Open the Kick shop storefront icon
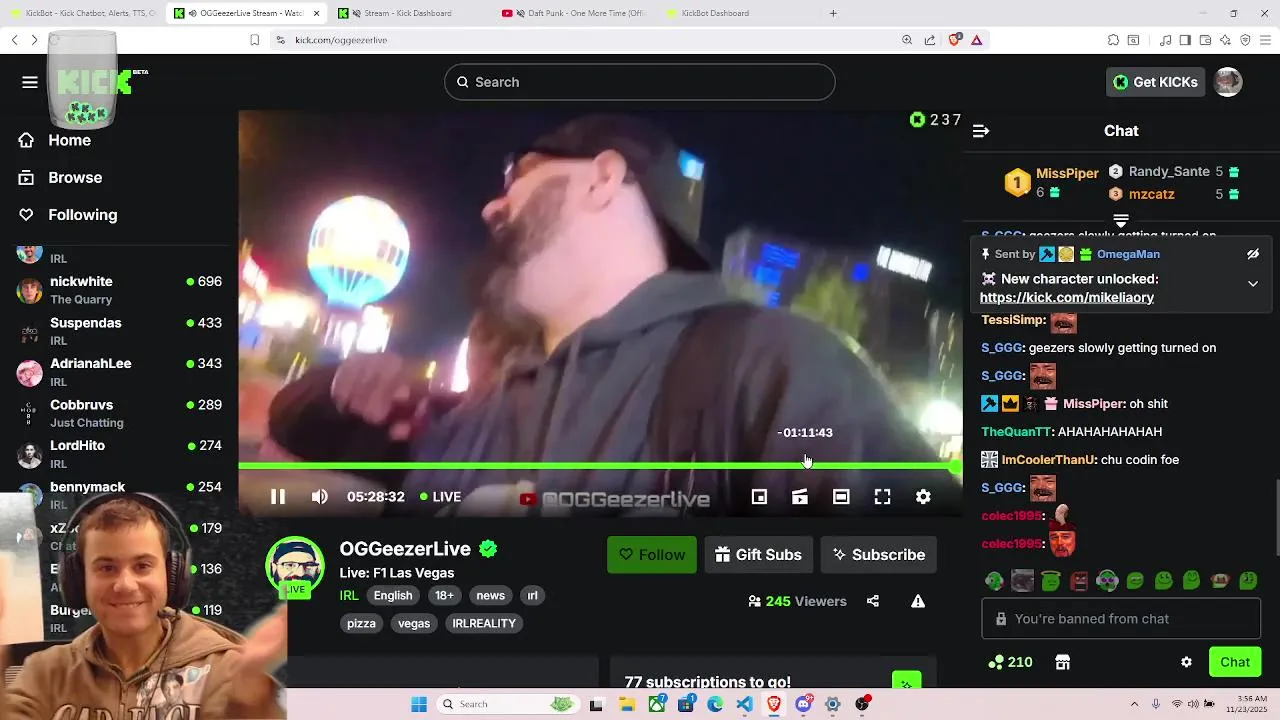Viewport: 1280px width, 720px height. tap(1063, 662)
